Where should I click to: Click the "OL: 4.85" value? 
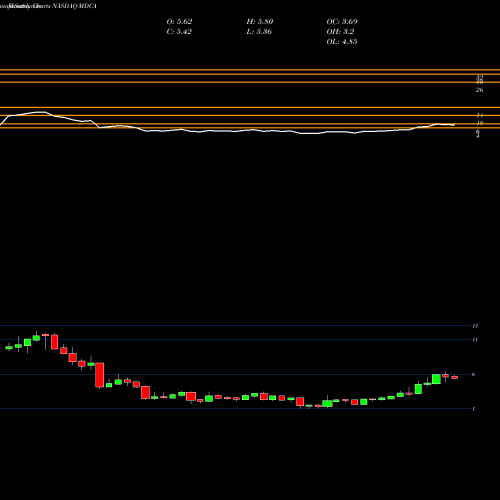pos(342,42)
